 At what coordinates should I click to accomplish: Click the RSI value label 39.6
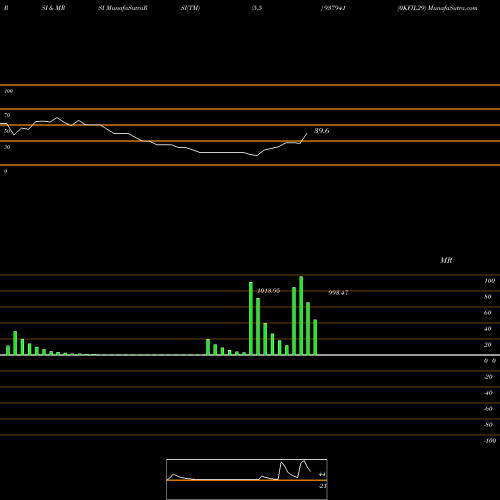[x=321, y=131]
